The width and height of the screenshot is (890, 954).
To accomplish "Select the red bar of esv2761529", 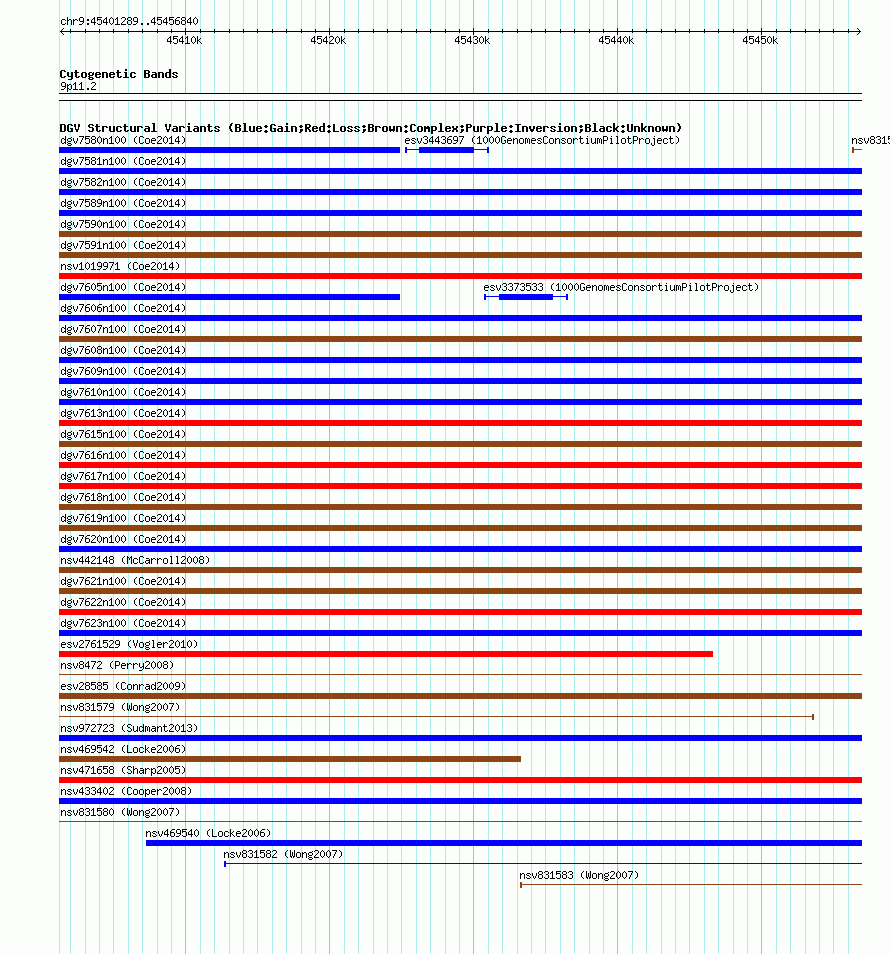I will click(x=386, y=654).
